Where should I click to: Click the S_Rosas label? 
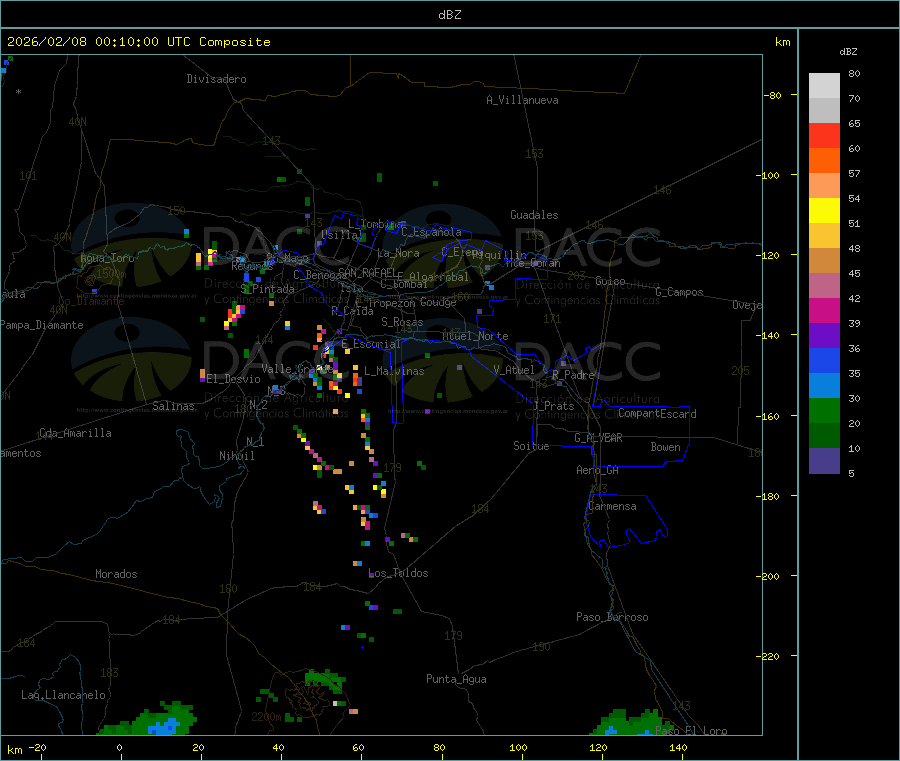point(402,323)
